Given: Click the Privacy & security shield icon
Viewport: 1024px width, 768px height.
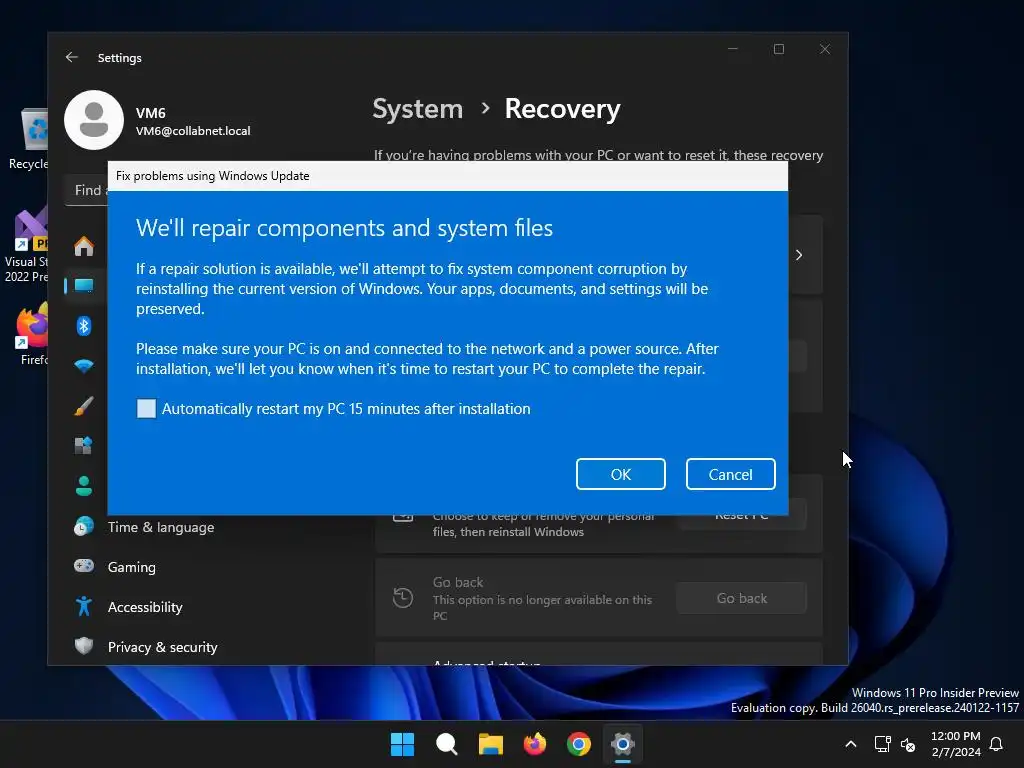Looking at the screenshot, I should coord(84,646).
